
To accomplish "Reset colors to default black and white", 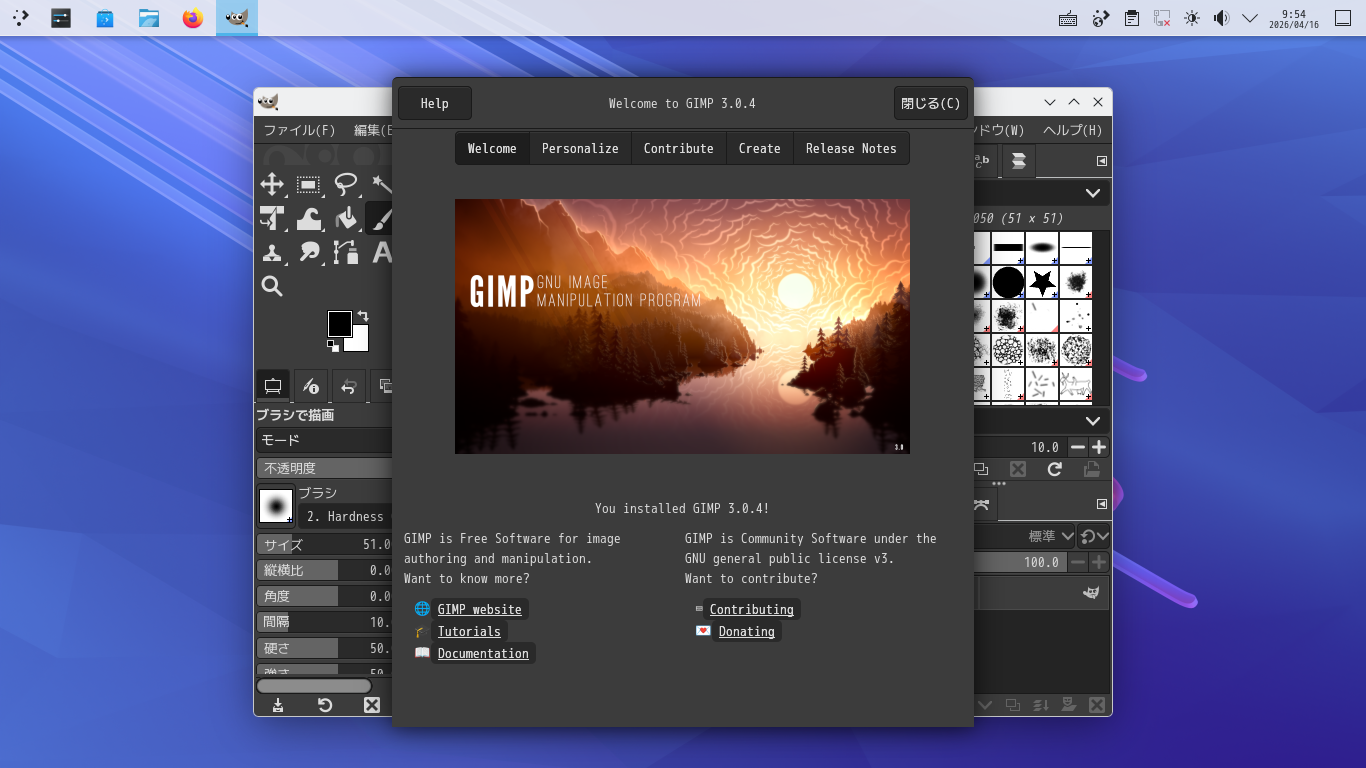I will [332, 345].
